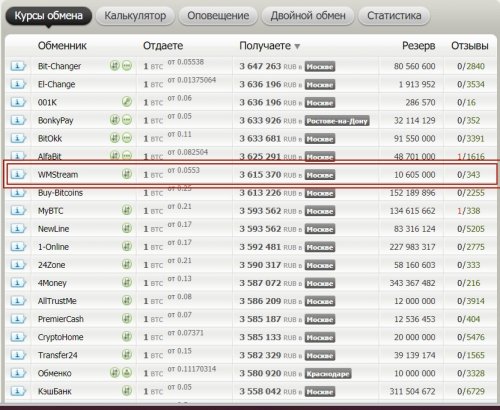500x410 pixels.
Task: Open reviews 0/3914 for AllTrustMe
Action: (x=471, y=301)
